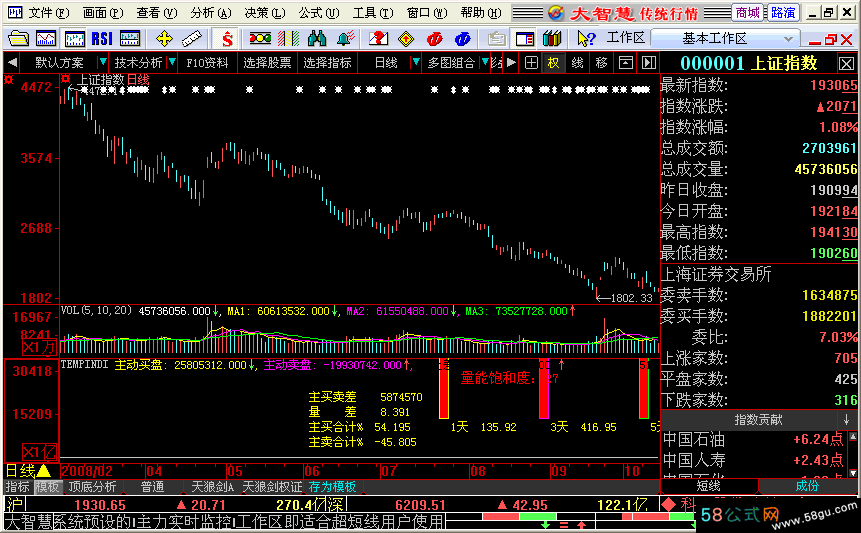
Task: Open the alarm bell alert icon
Action: coord(345,38)
